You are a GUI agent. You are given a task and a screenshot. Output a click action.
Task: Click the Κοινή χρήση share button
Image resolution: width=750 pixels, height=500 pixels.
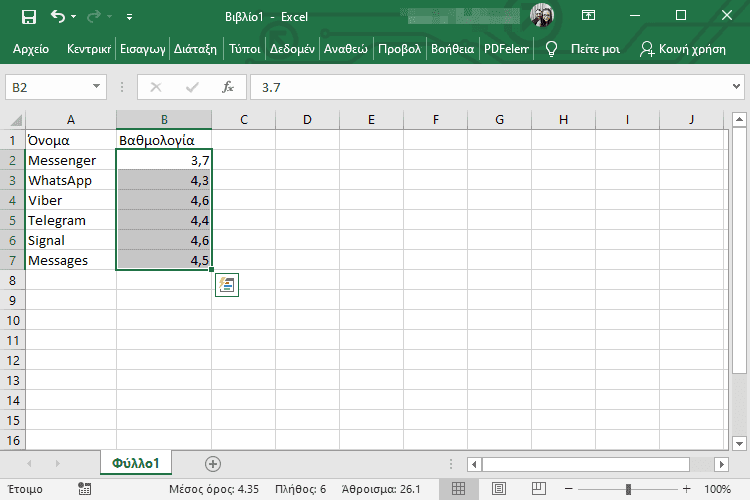(683, 49)
